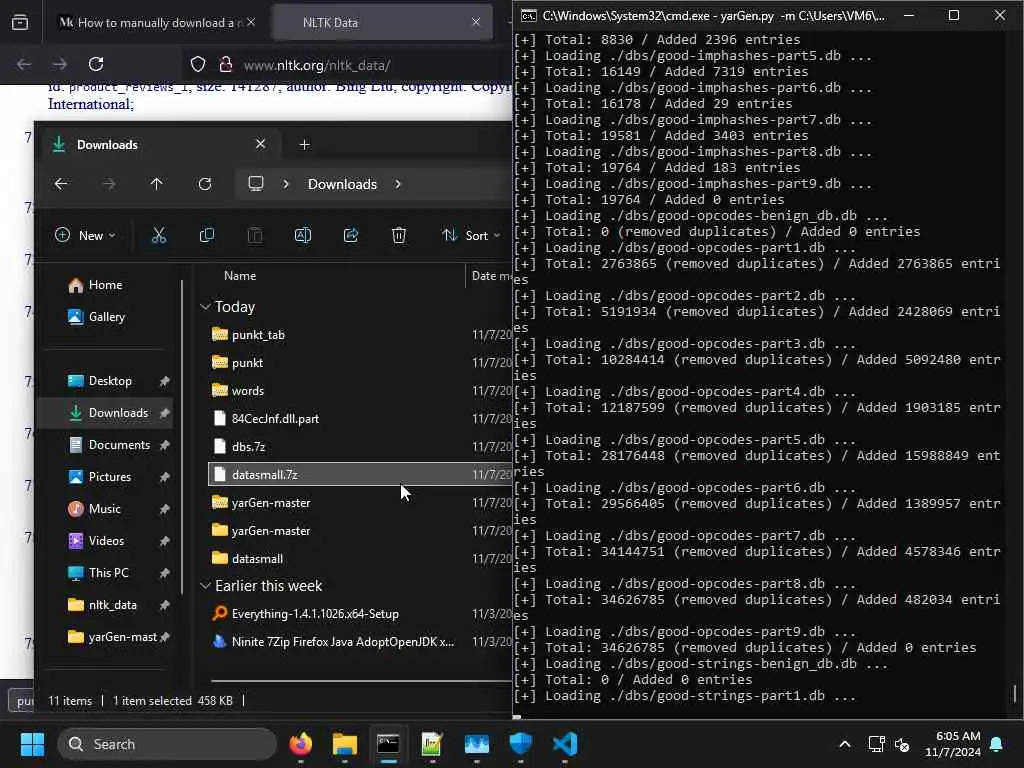Click the Firefox back arrow button
The height and width of the screenshot is (768, 1024).
point(24,64)
